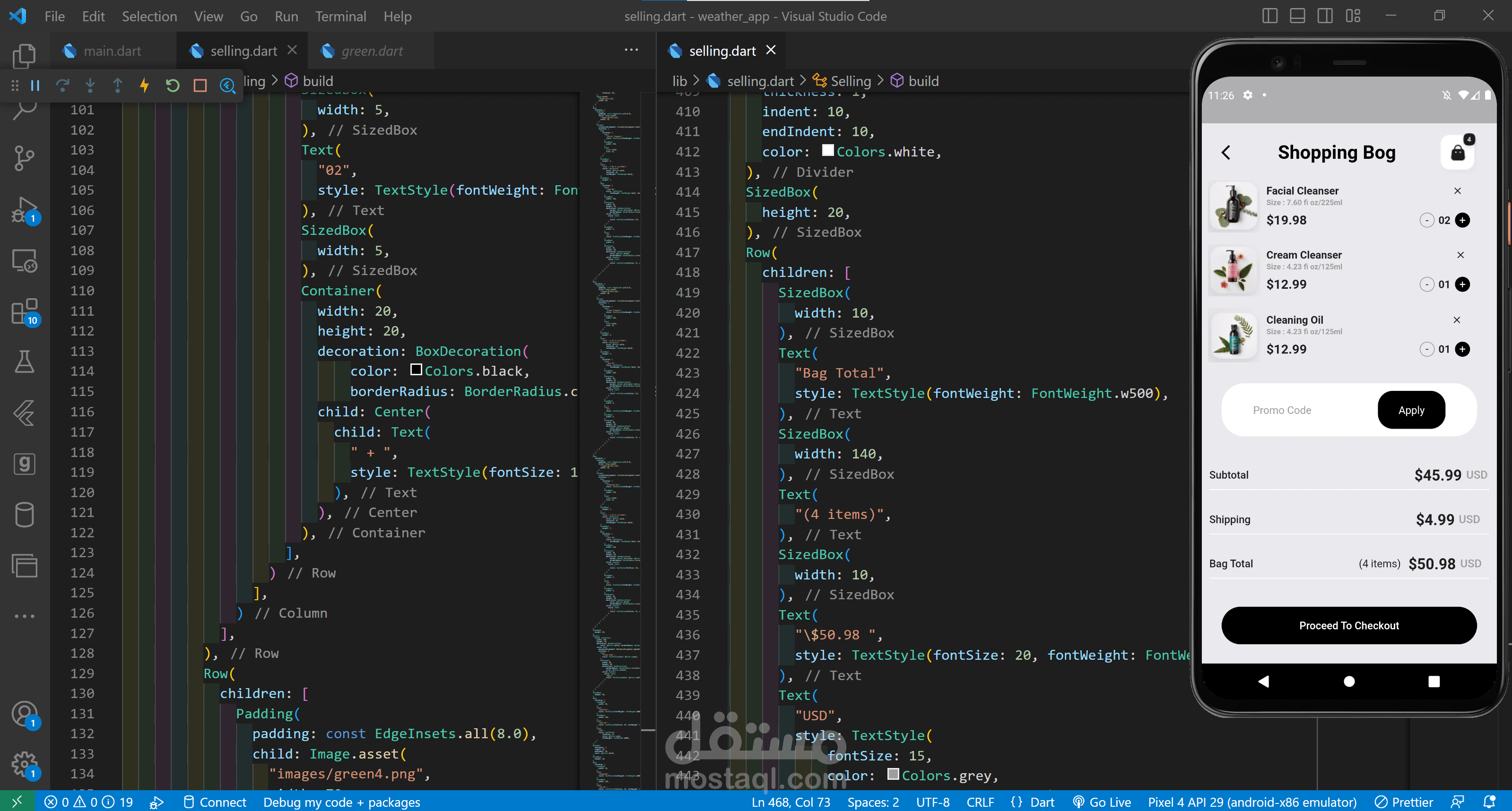Open the Terminal menu
1512x811 pixels.
point(340,17)
